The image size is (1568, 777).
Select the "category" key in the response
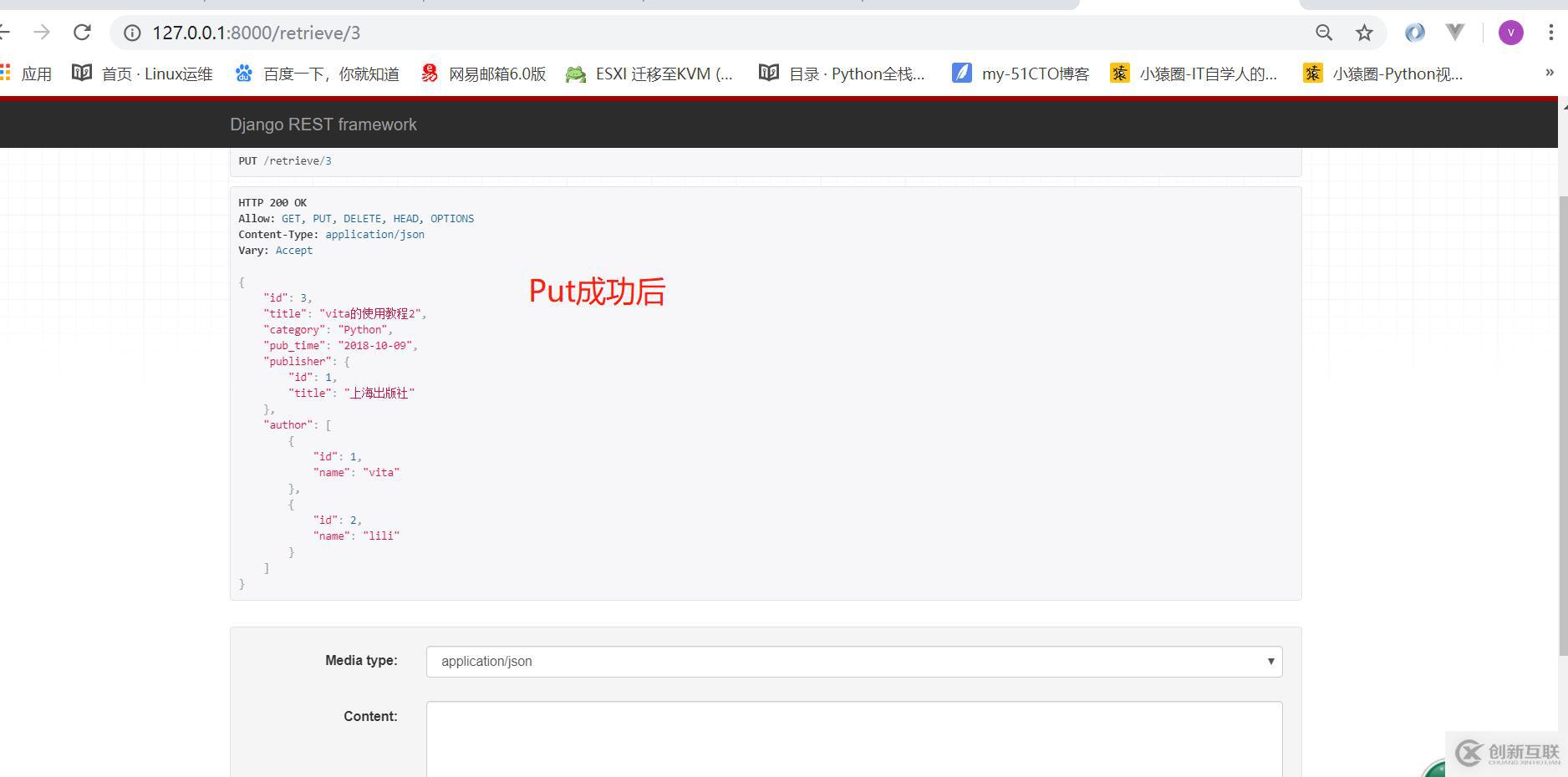pos(294,329)
